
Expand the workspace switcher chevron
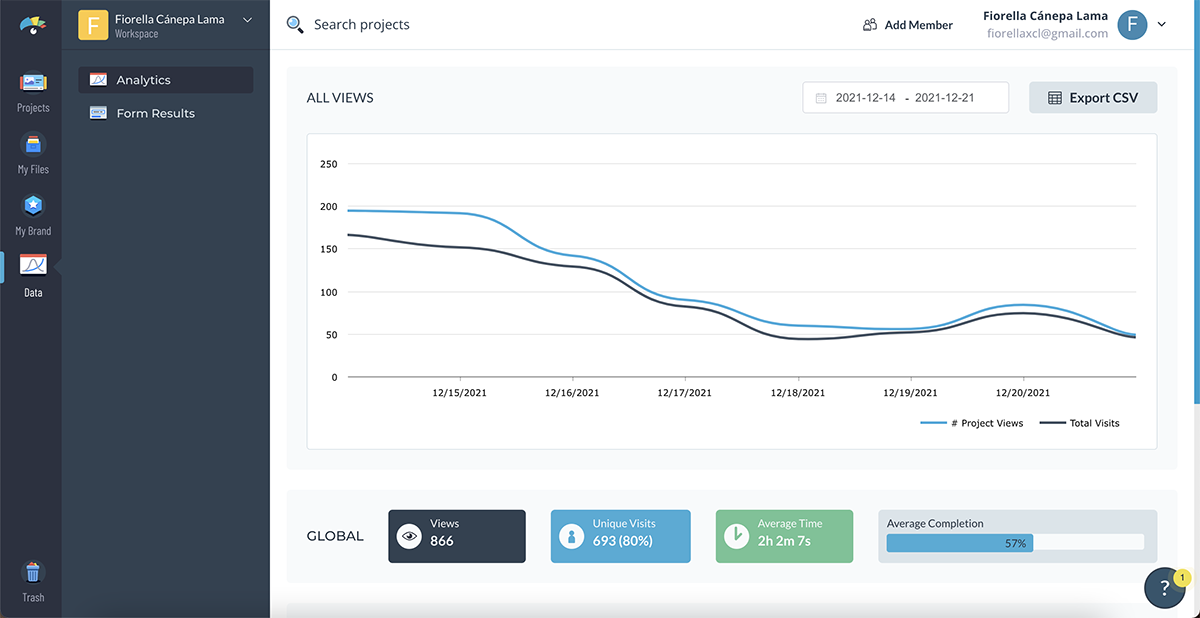tap(247, 20)
